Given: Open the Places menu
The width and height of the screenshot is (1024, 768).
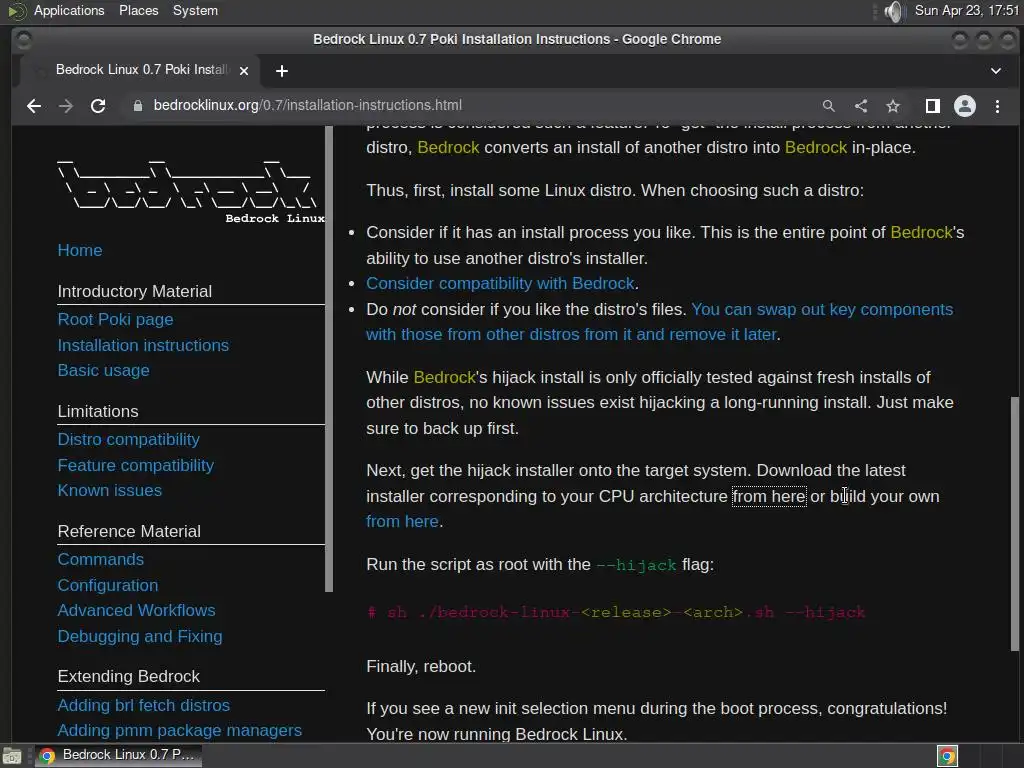Looking at the screenshot, I should [x=138, y=10].
